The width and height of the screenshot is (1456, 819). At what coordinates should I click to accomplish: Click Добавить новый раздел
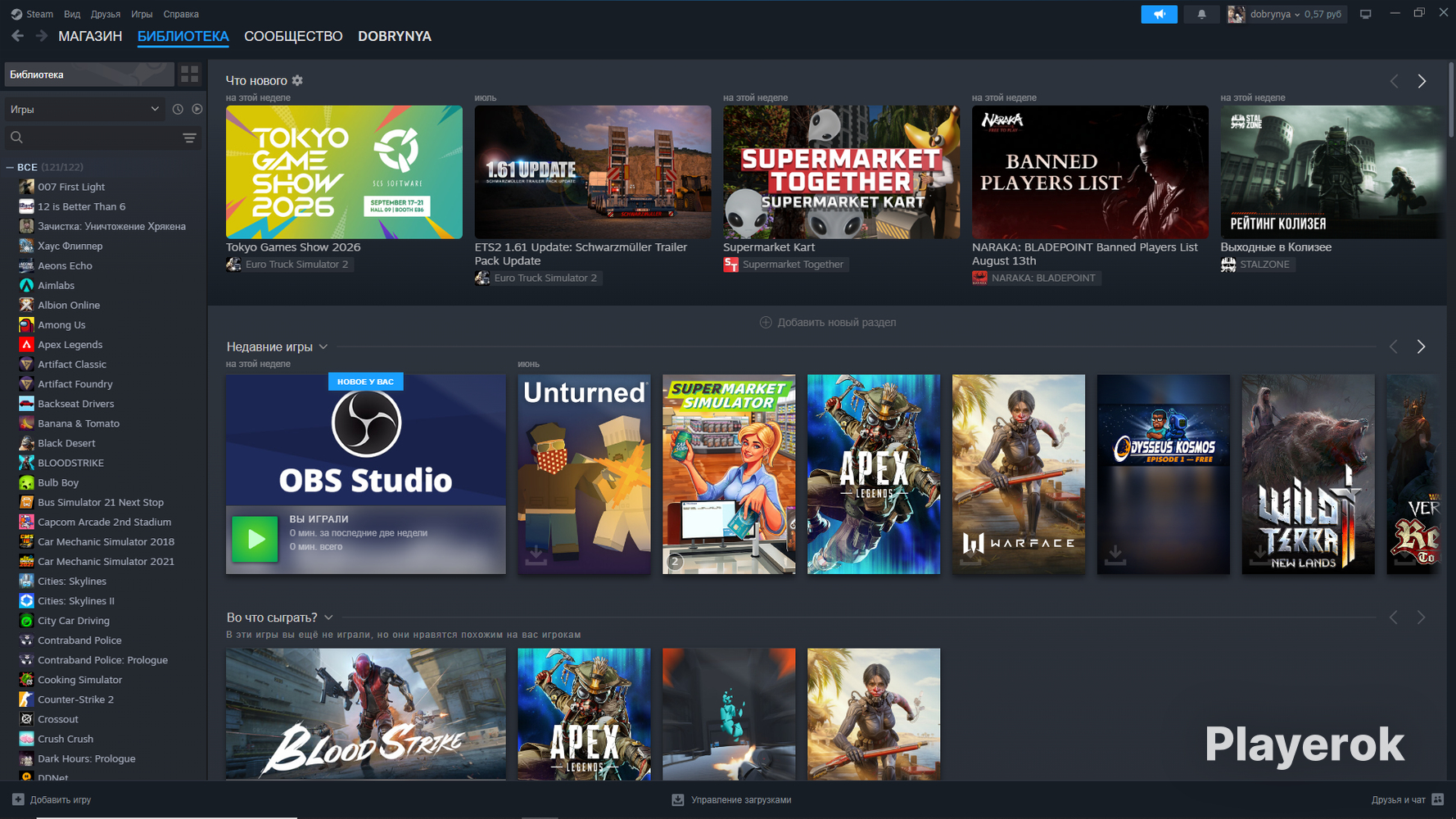(828, 322)
